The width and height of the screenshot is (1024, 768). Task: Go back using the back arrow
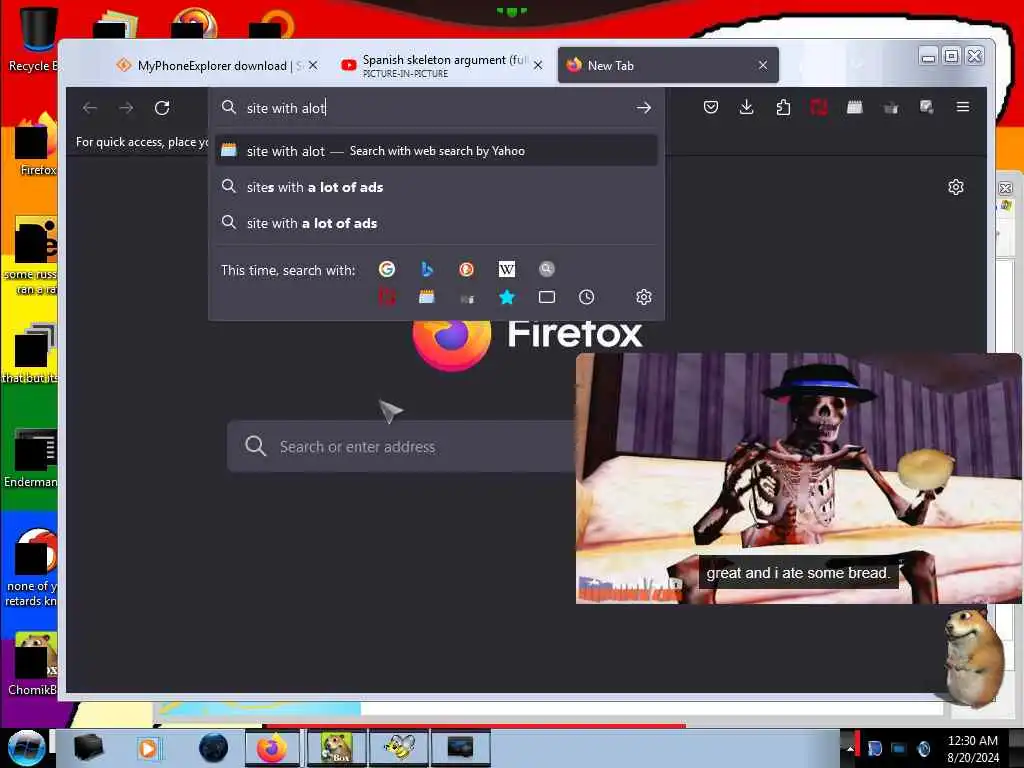(90, 108)
